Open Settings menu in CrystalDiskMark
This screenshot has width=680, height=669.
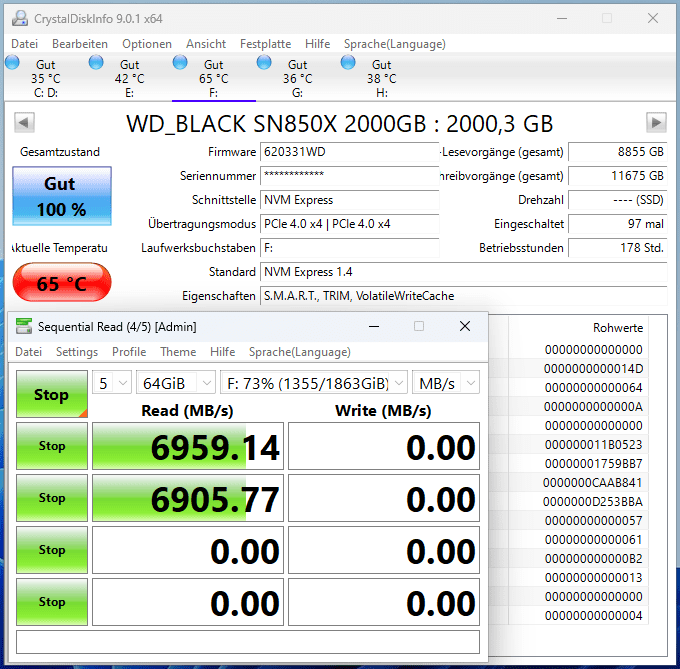point(77,352)
